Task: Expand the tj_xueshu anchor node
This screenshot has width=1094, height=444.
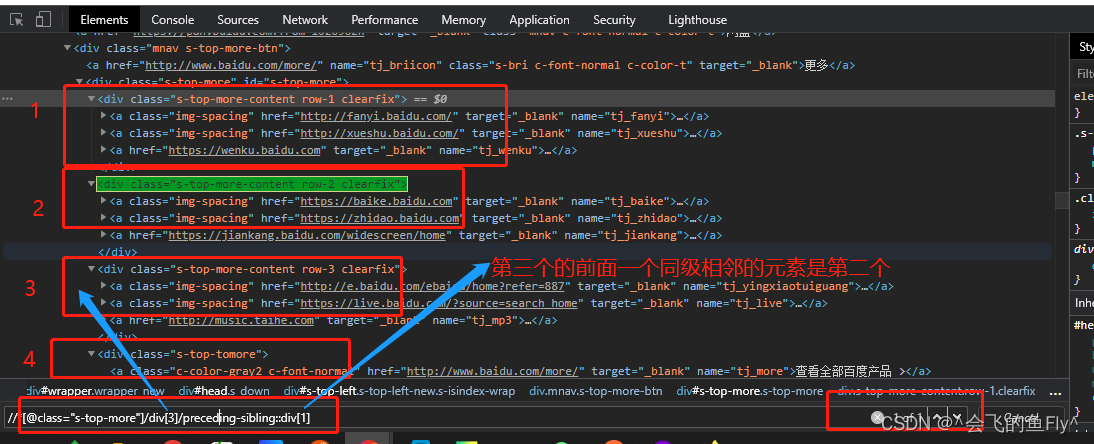Action: 104,133
